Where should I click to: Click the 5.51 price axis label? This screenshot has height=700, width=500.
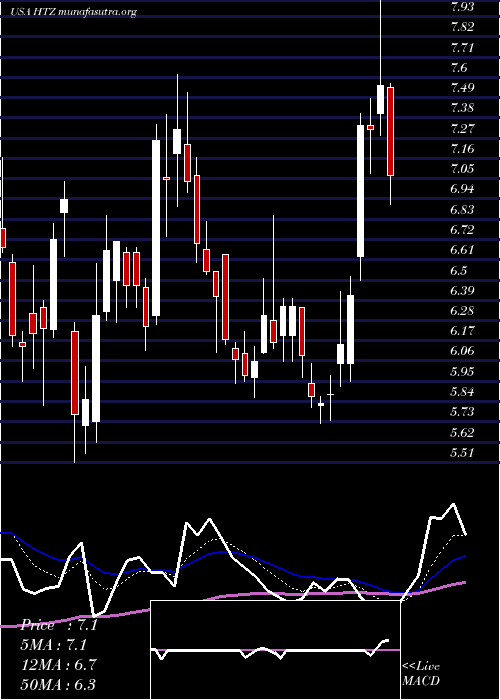coord(462,453)
